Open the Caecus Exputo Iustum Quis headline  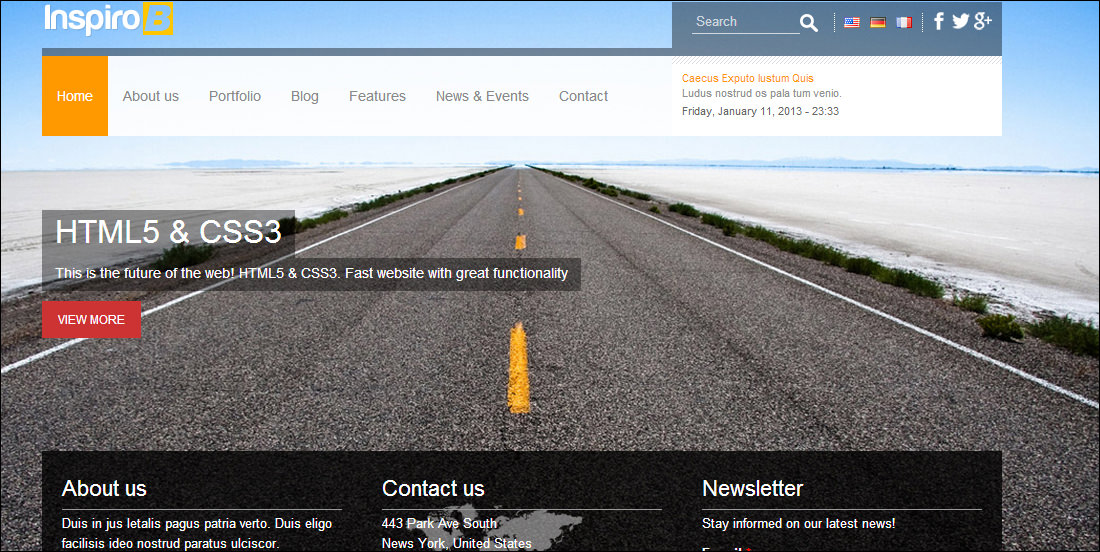[748, 78]
